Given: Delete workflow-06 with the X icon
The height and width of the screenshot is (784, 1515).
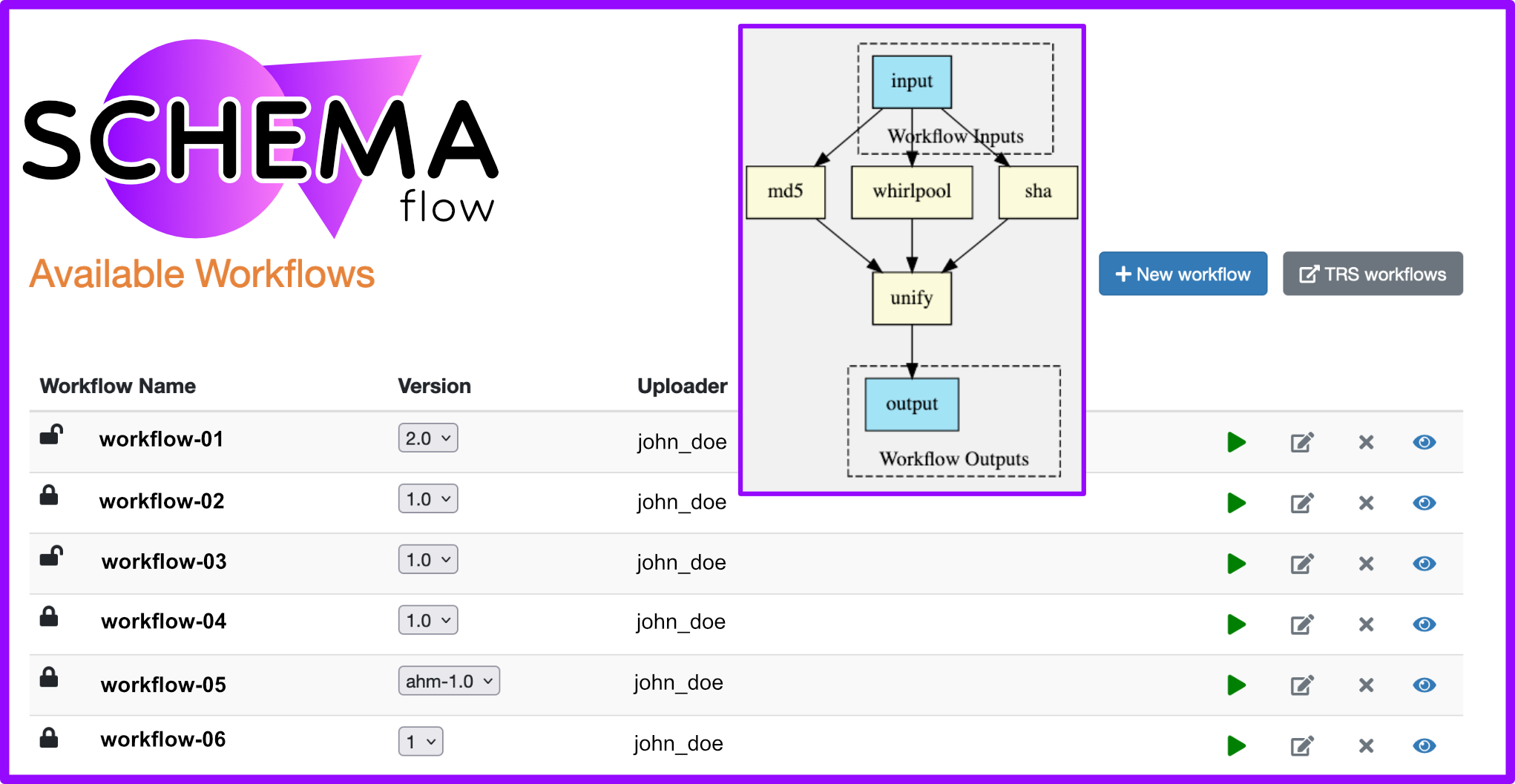Looking at the screenshot, I should pyautogui.click(x=1366, y=746).
